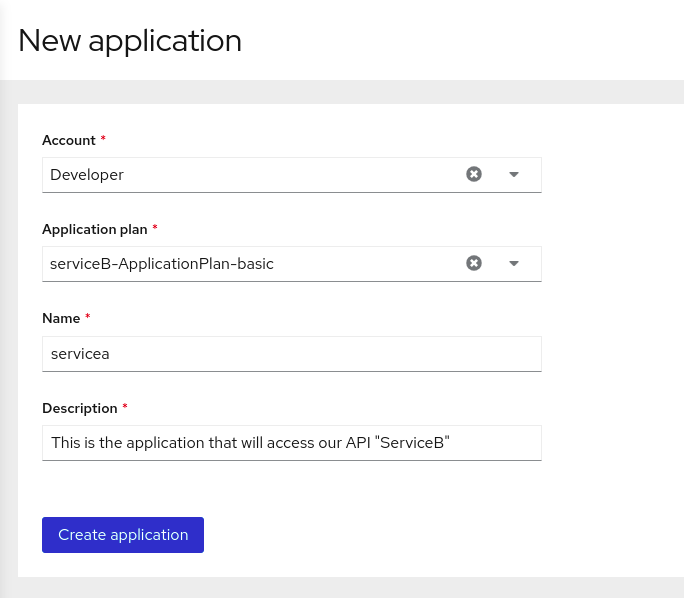Focus the Name field containing servicea
Image resolution: width=684 pixels, height=598 pixels.
(x=292, y=354)
